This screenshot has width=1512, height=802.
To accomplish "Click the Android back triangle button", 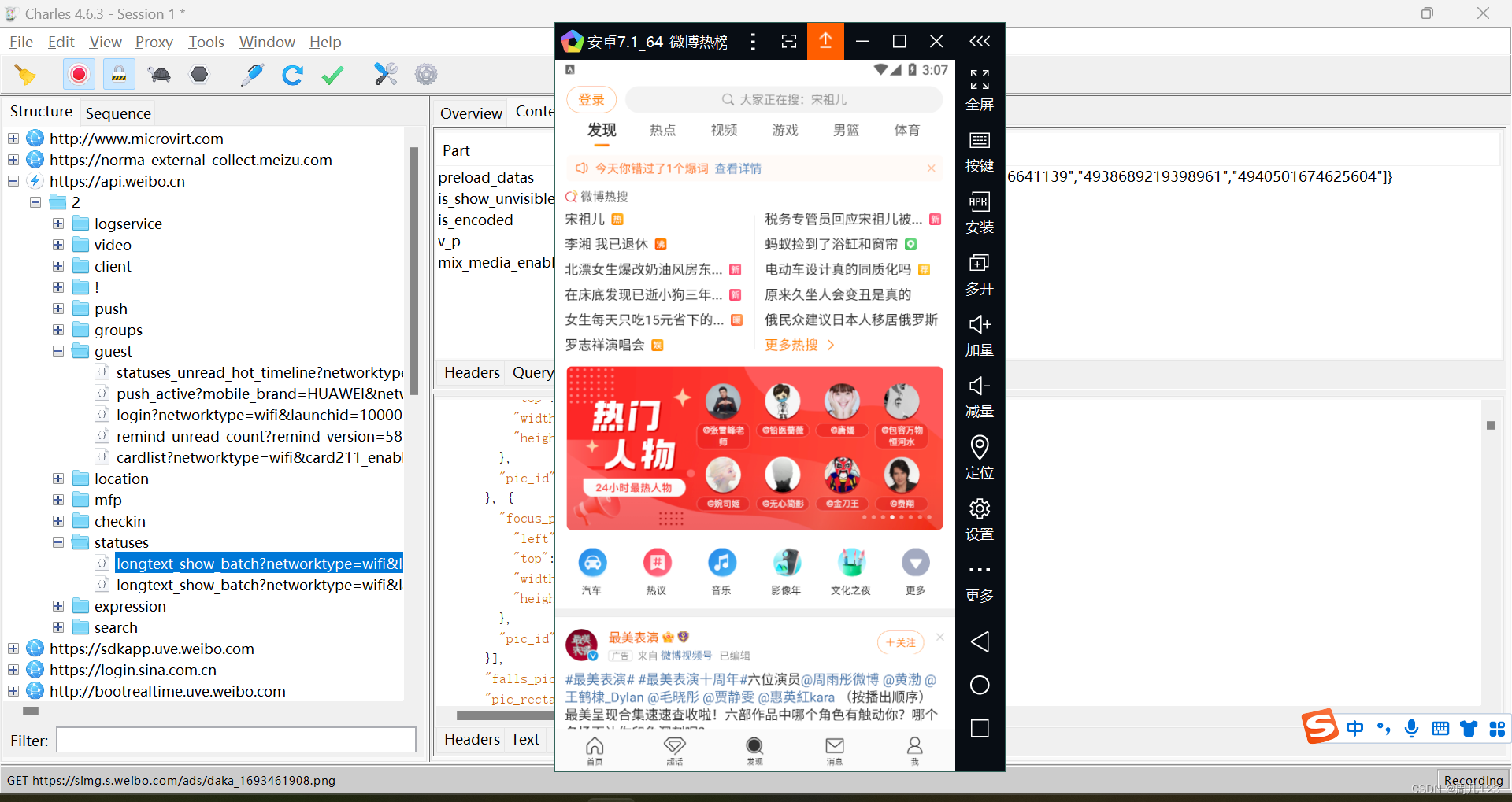I will pos(980,641).
